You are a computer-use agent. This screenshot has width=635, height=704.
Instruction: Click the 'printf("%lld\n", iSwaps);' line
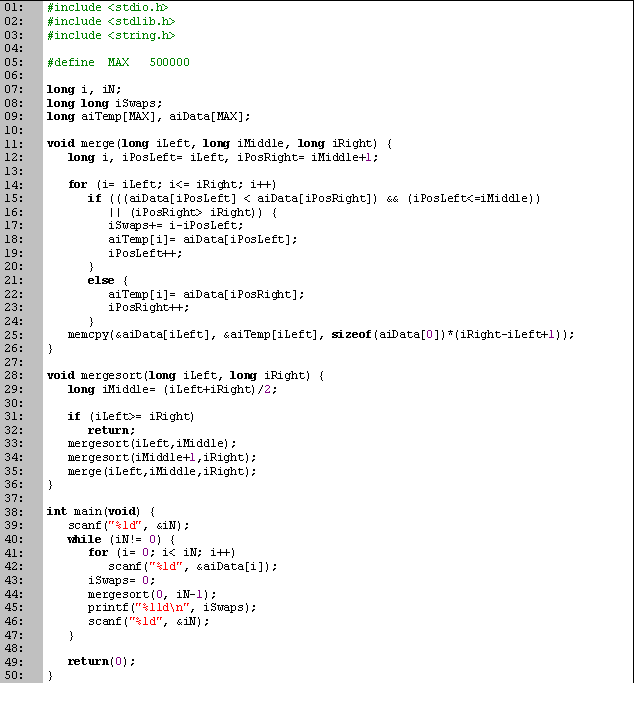(172, 608)
